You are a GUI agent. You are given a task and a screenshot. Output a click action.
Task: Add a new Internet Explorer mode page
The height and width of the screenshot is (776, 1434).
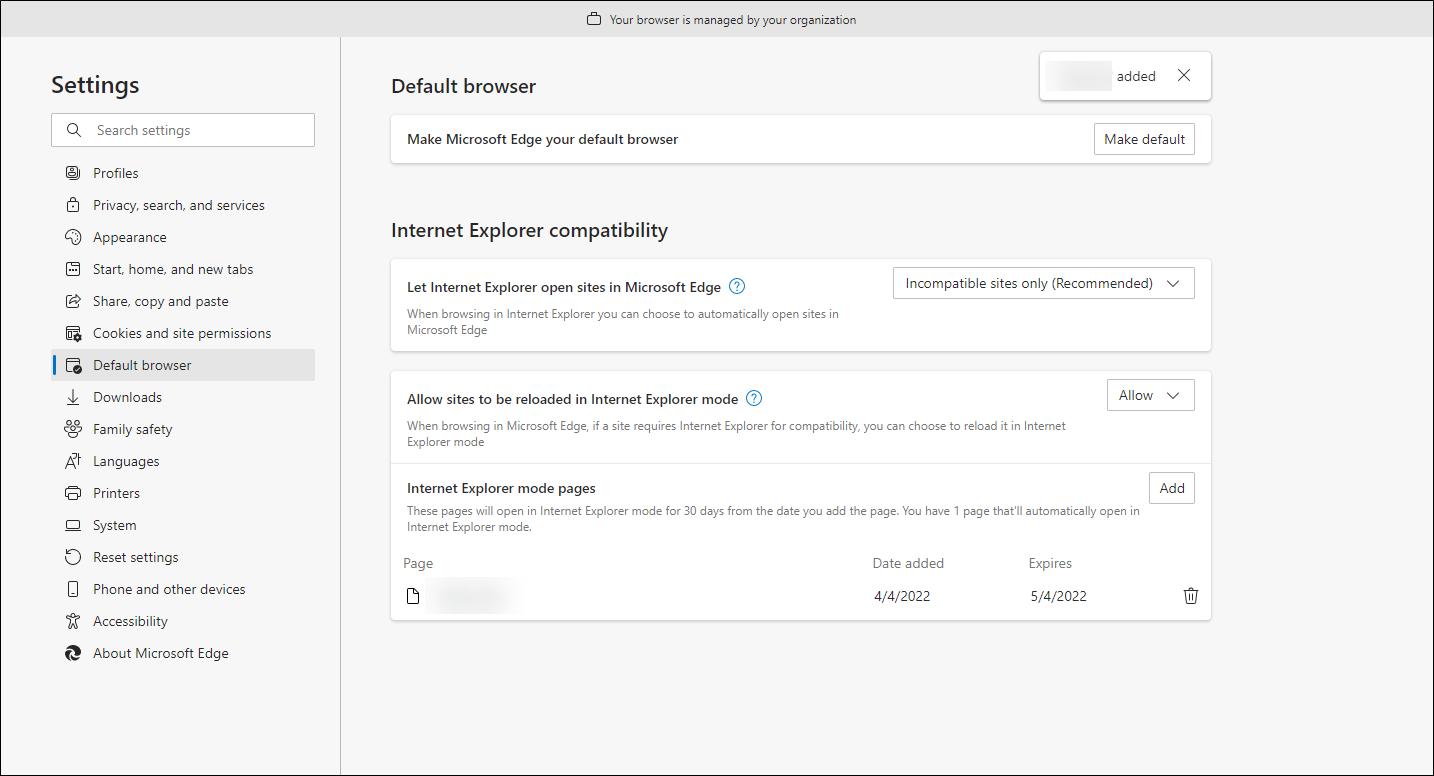click(1171, 487)
